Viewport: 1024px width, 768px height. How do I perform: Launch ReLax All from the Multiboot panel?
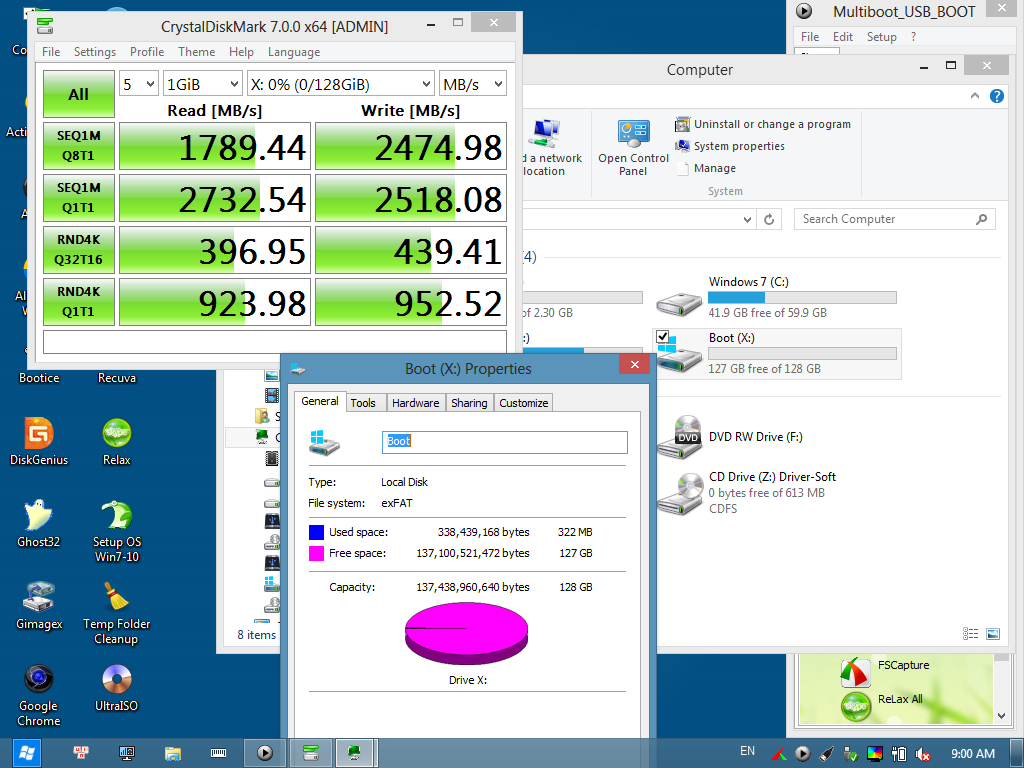882,705
